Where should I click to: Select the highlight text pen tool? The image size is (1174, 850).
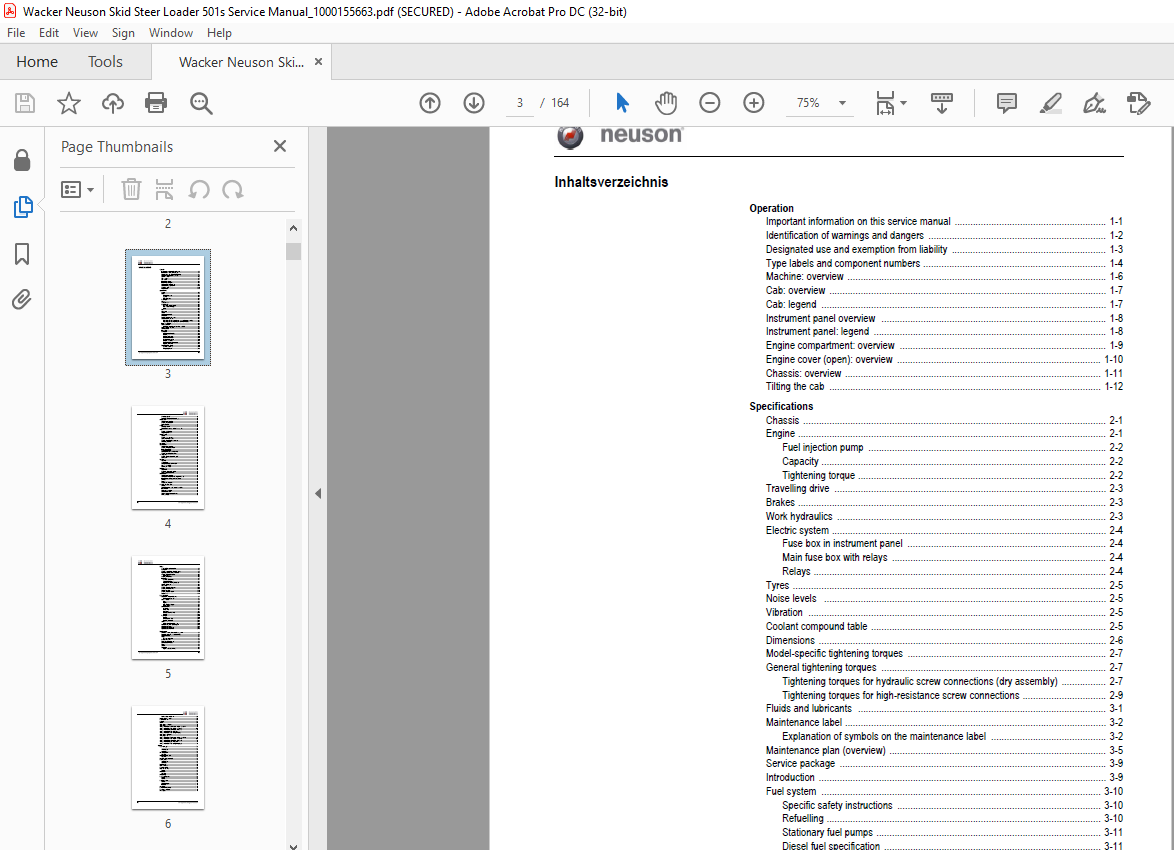1051,103
